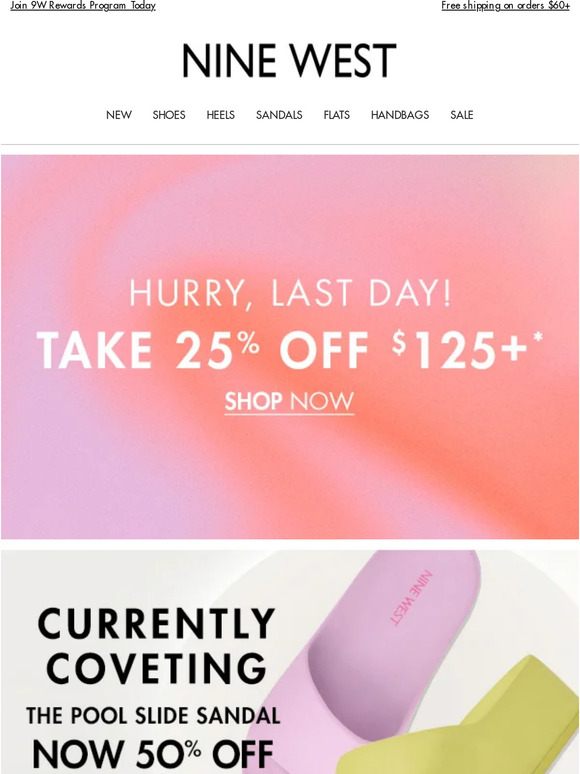Image resolution: width=580 pixels, height=774 pixels.
Task: Click the CURRENTLY COVETING heading
Action: pyautogui.click(x=156, y=646)
